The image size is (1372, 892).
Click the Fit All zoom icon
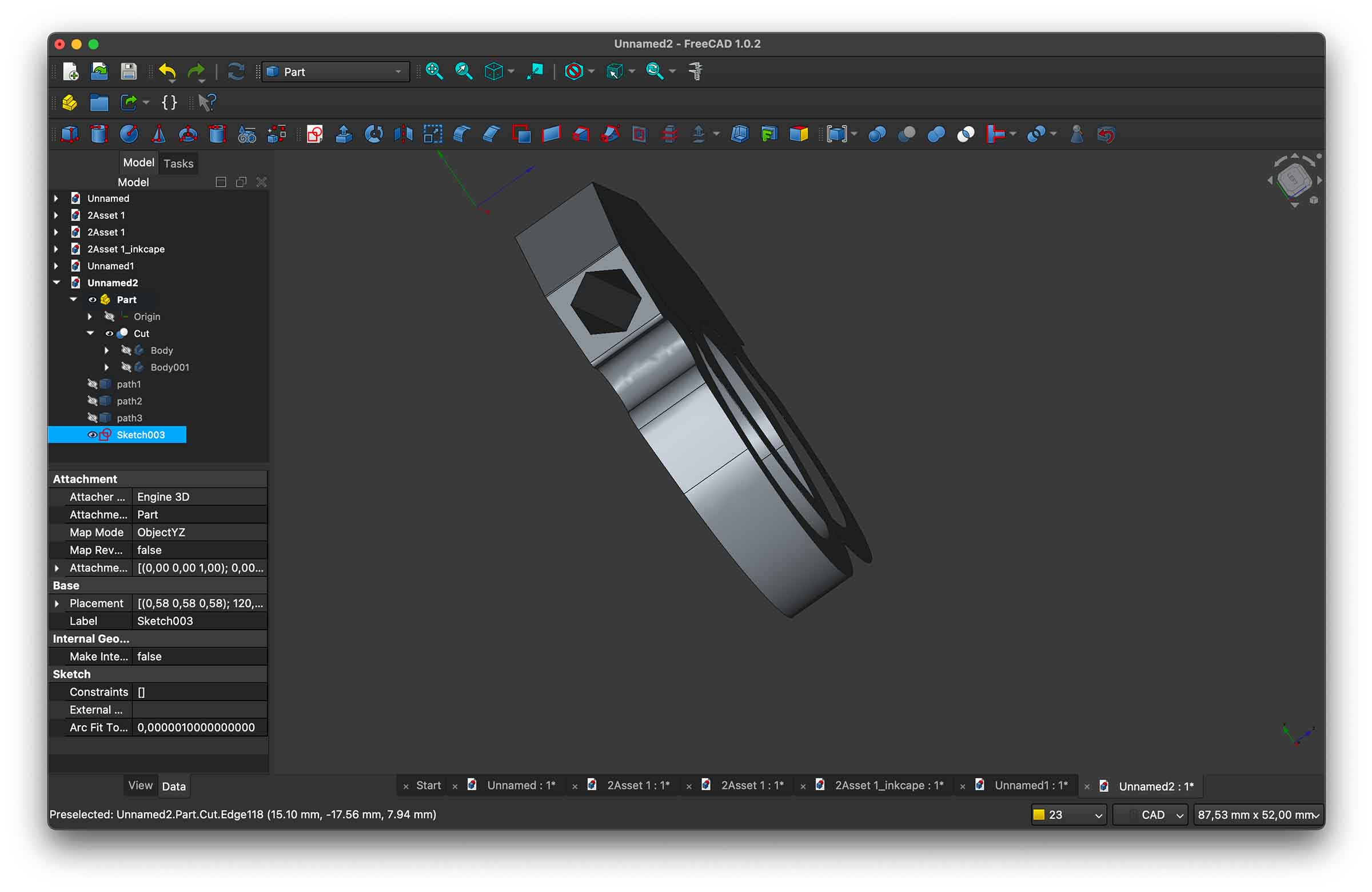[434, 71]
